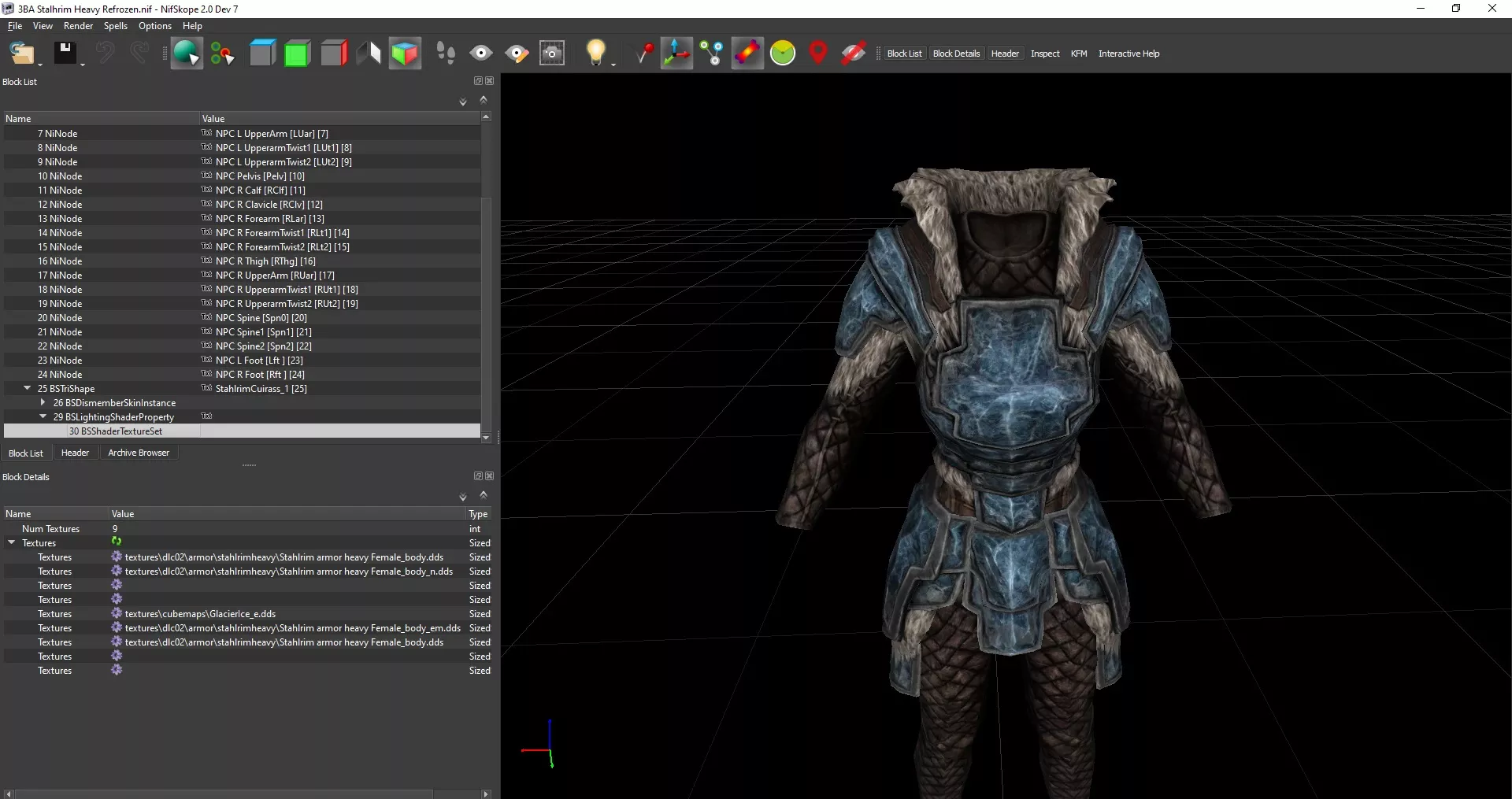The height and width of the screenshot is (799, 1512).
Task: Flip the view with the mirror icon
Action: [x=369, y=54]
